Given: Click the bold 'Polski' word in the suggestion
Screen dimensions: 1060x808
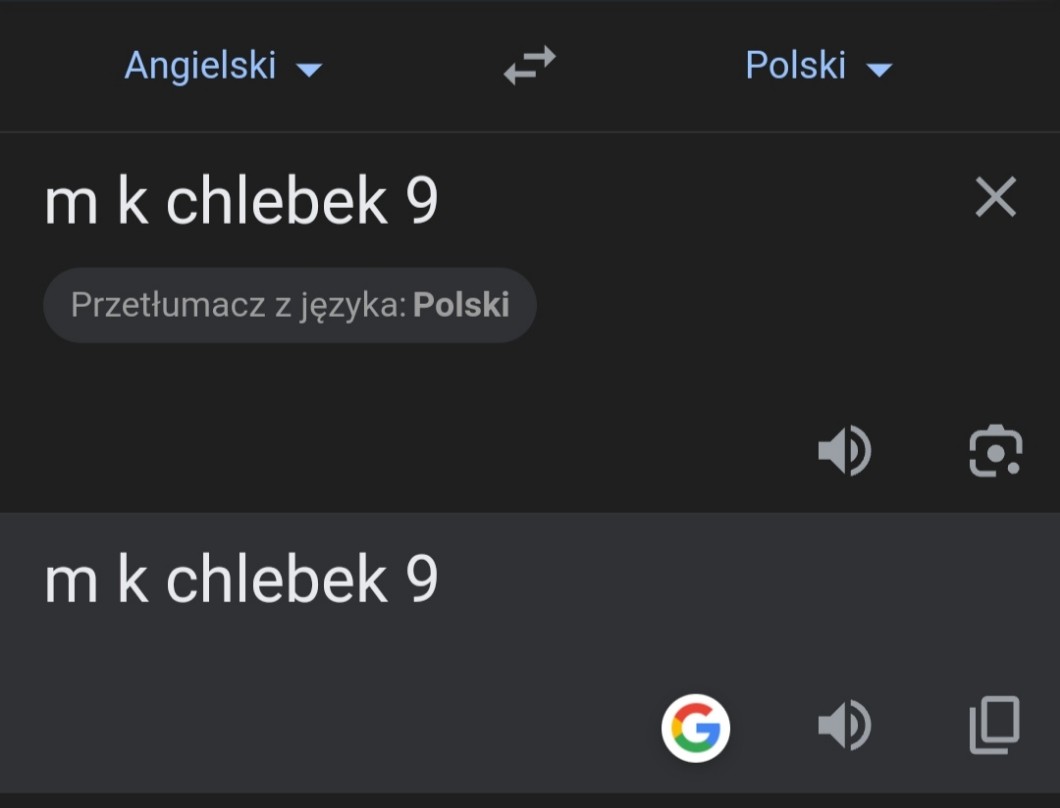Looking at the screenshot, I should coord(461,305).
